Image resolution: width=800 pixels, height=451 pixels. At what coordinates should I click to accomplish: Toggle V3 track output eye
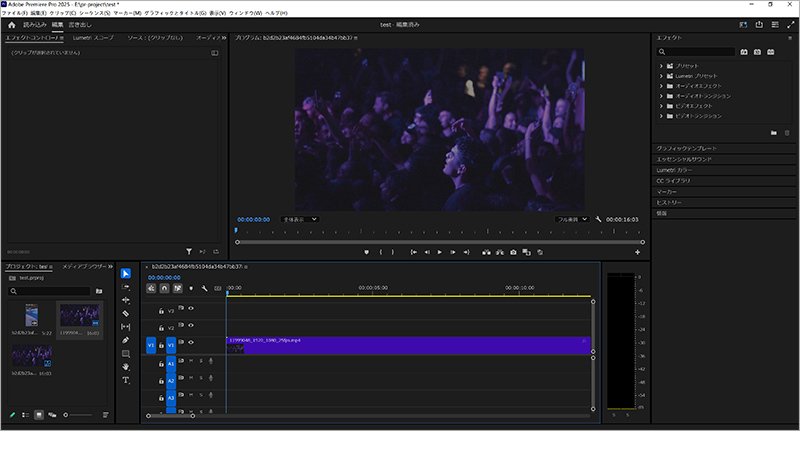point(191,308)
